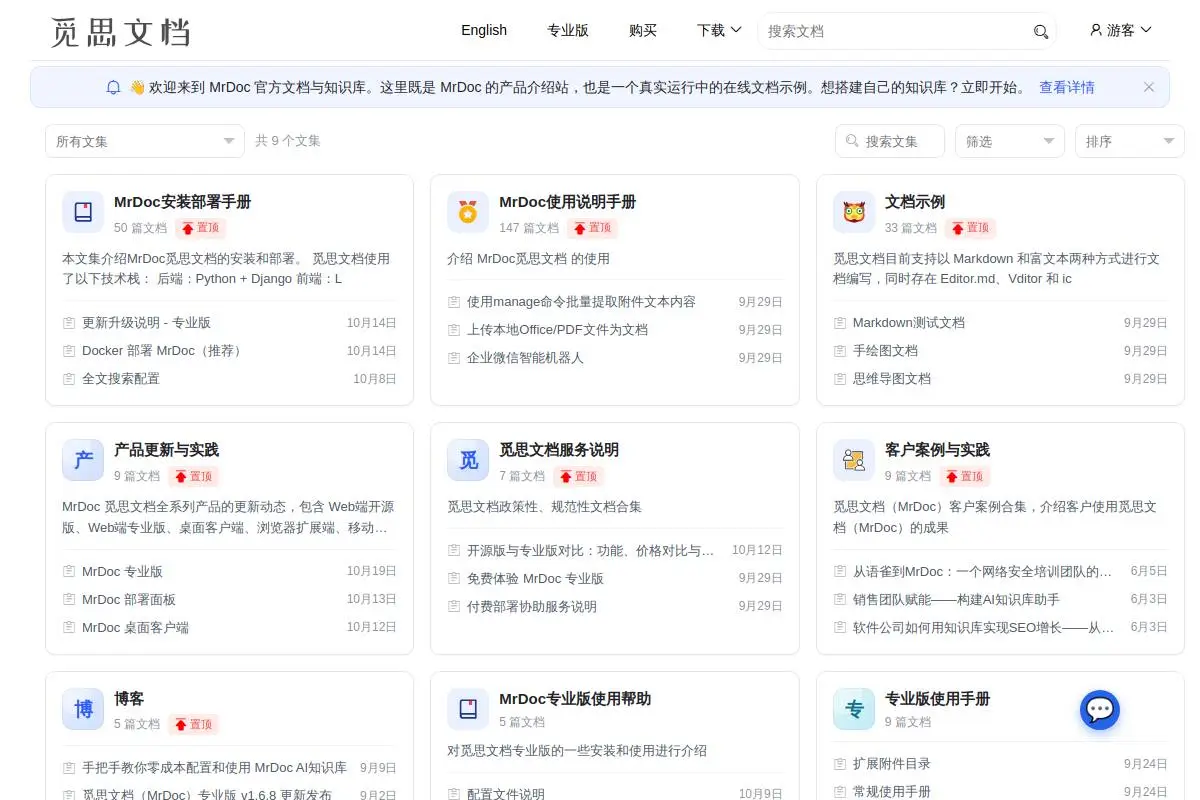Click the 查看详情 link in the banner
The height and width of the screenshot is (800, 1200).
pos(1067,87)
